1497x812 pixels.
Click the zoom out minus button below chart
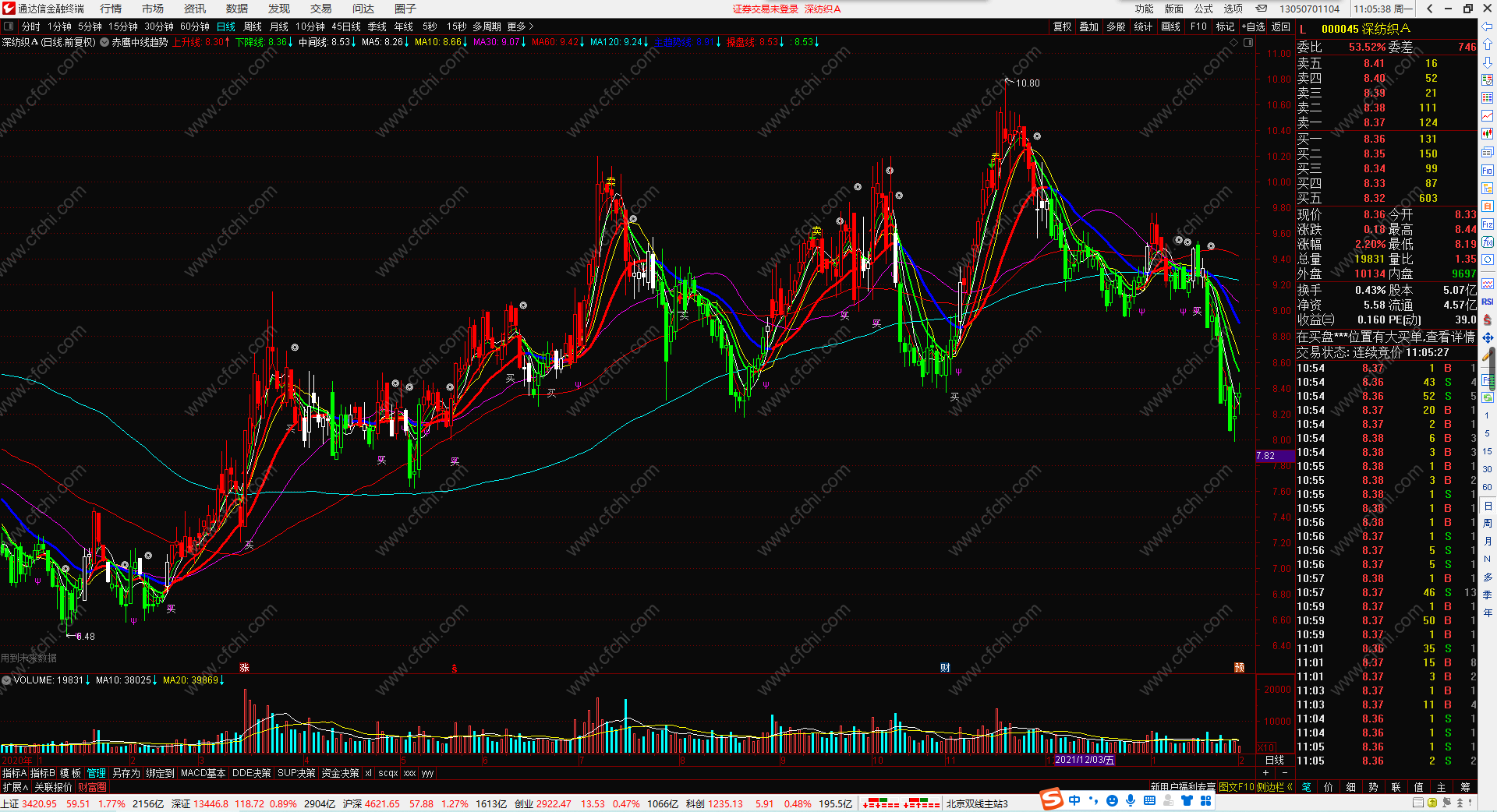click(1285, 773)
